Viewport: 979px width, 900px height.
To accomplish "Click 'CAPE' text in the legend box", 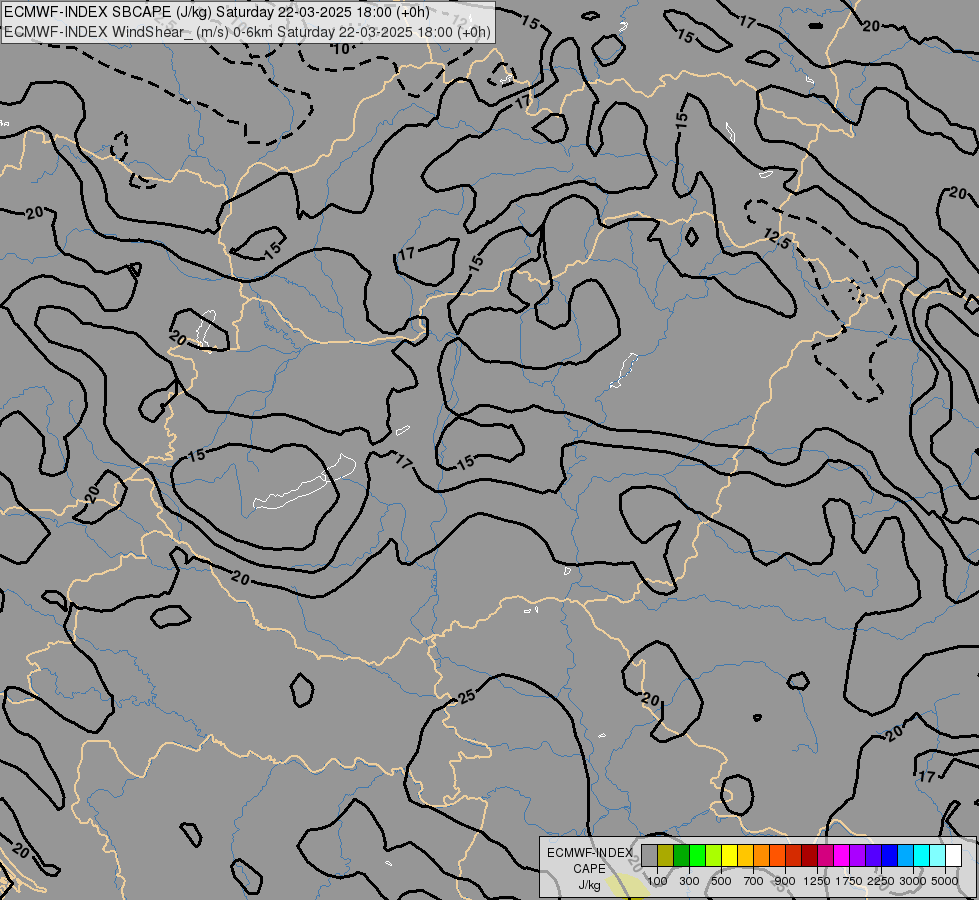I will tap(589, 869).
